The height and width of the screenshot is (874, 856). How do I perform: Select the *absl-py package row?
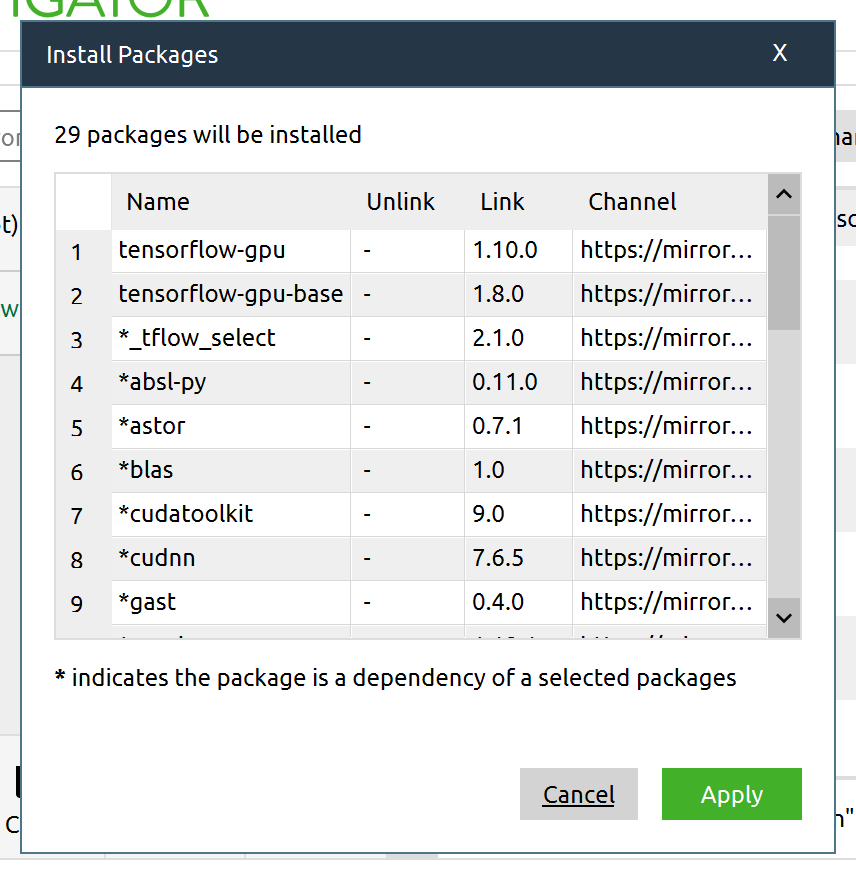click(x=162, y=382)
